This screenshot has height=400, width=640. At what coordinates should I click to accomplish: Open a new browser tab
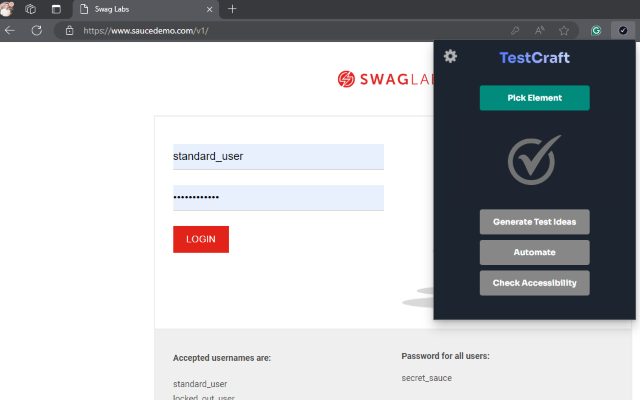click(232, 9)
